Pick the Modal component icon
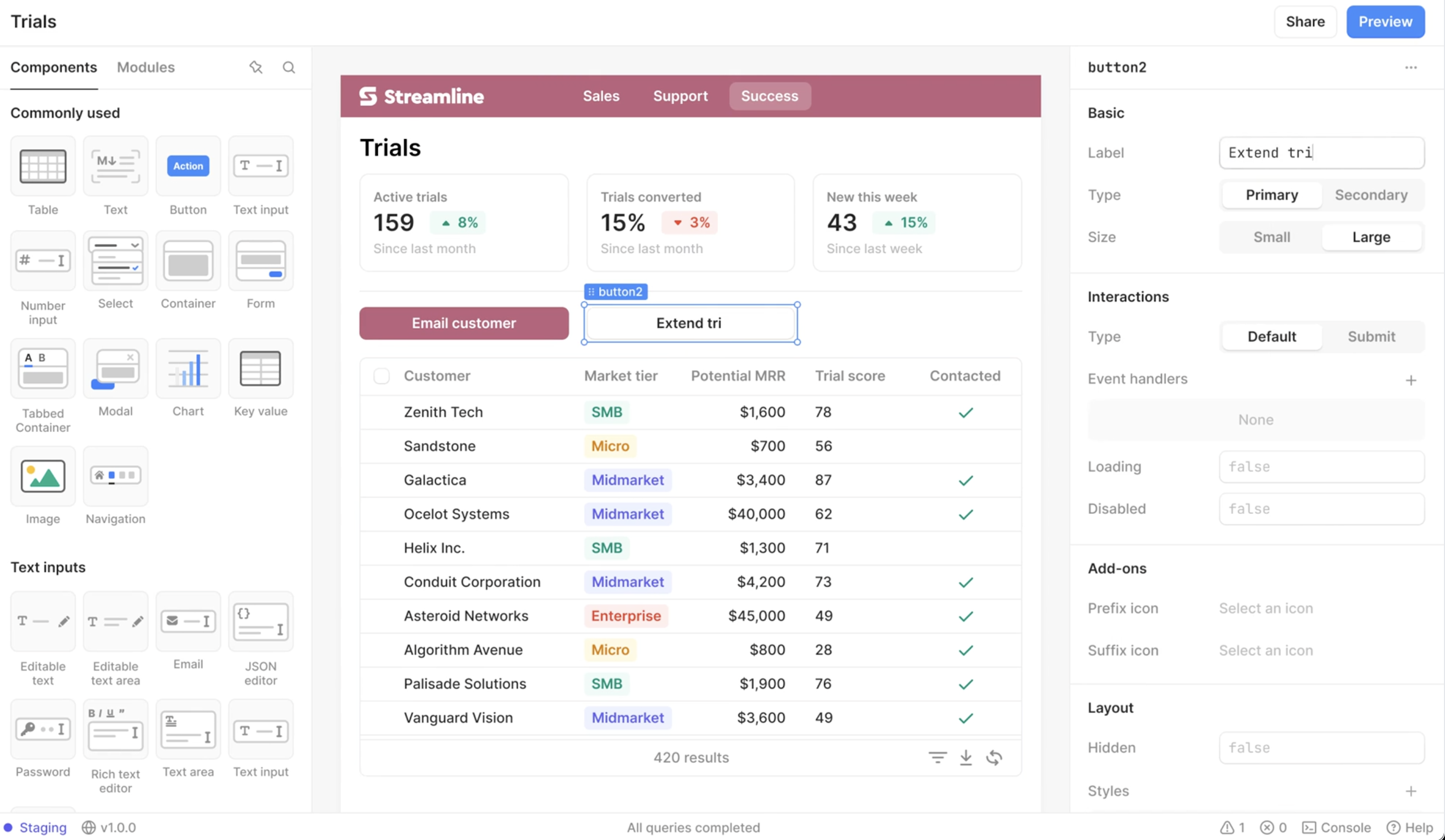The height and width of the screenshot is (840, 1445). pos(115,369)
